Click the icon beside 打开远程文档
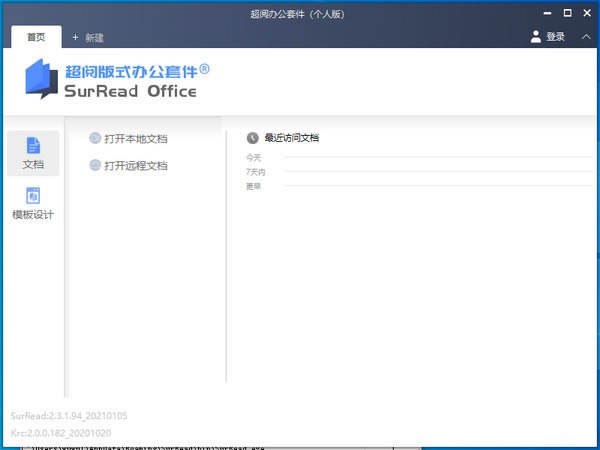Screen dimensions: 600x450 [95, 165]
